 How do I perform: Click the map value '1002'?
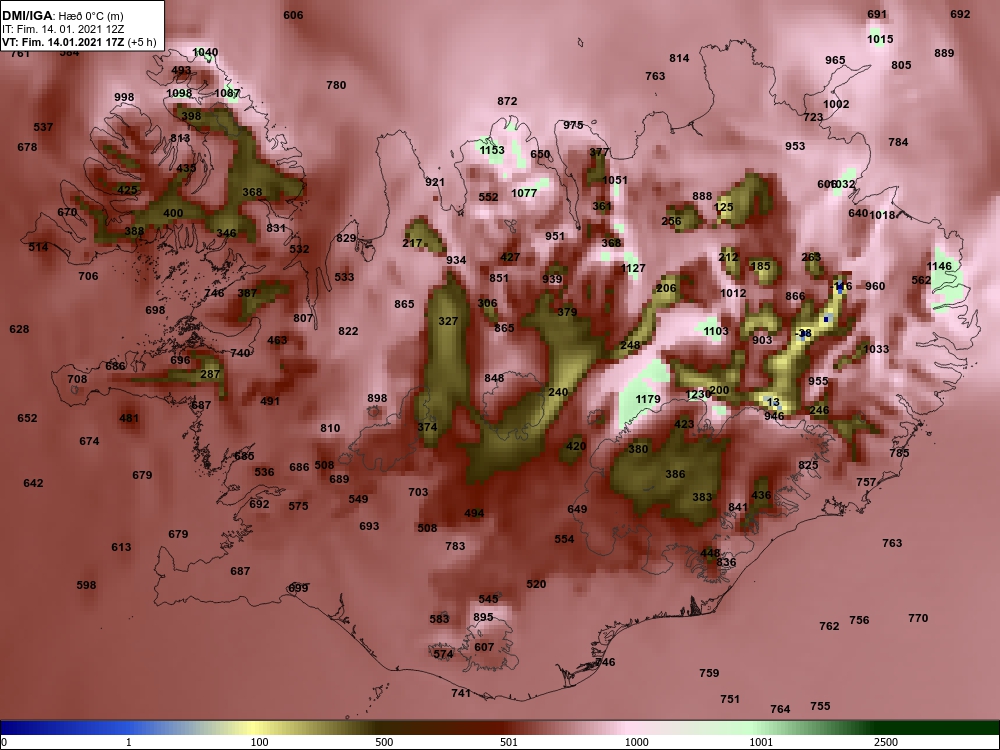point(836,104)
